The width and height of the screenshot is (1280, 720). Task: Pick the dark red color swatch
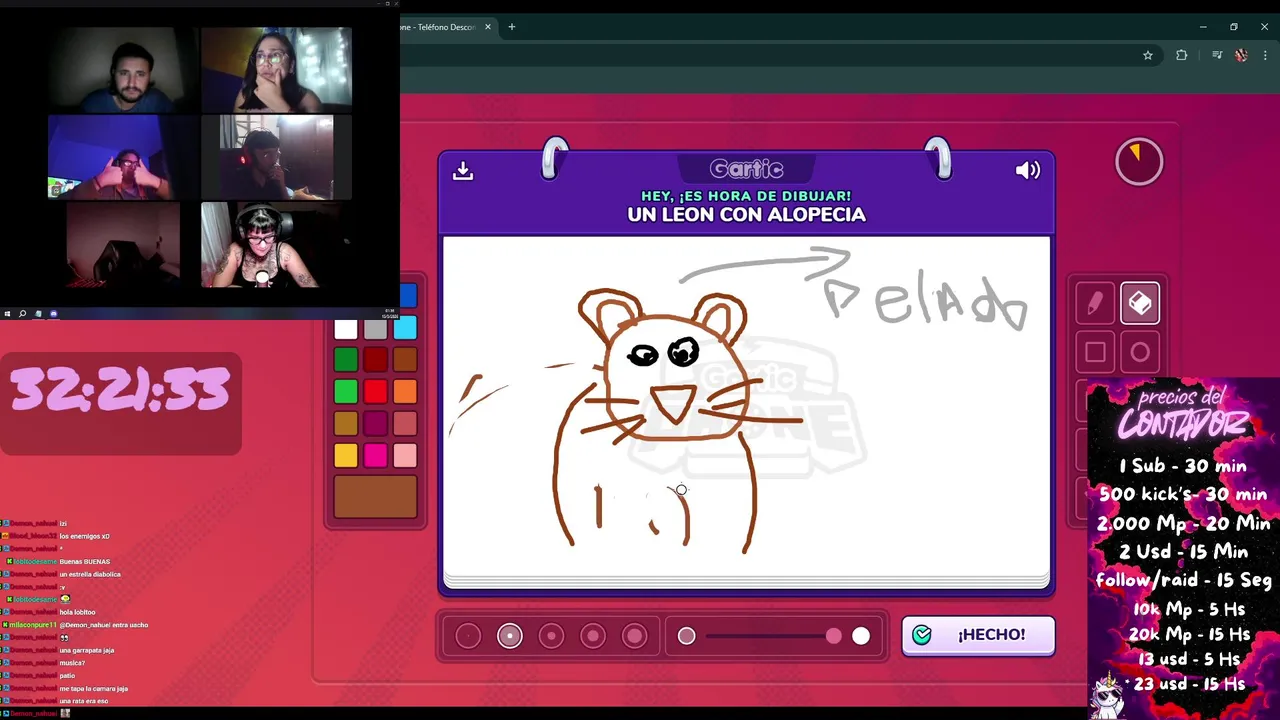(x=375, y=360)
